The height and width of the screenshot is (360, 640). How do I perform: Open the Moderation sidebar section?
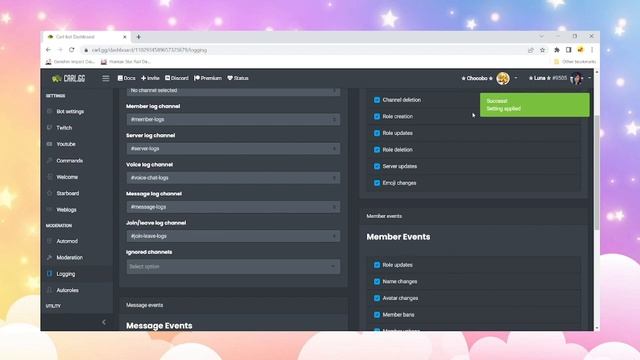tap(69, 258)
